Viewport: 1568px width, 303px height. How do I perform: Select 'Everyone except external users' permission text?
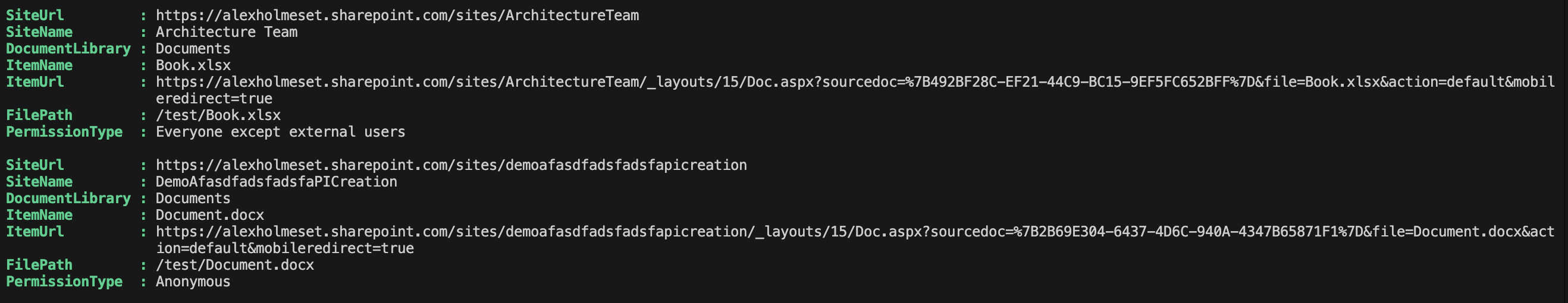280,132
